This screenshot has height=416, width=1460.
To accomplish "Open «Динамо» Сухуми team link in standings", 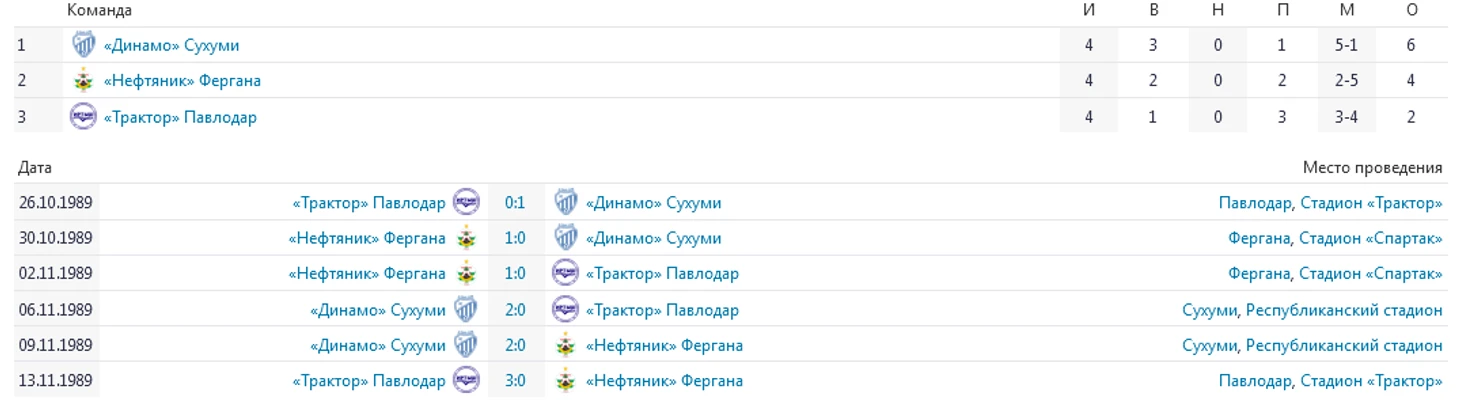I will click(x=171, y=45).
